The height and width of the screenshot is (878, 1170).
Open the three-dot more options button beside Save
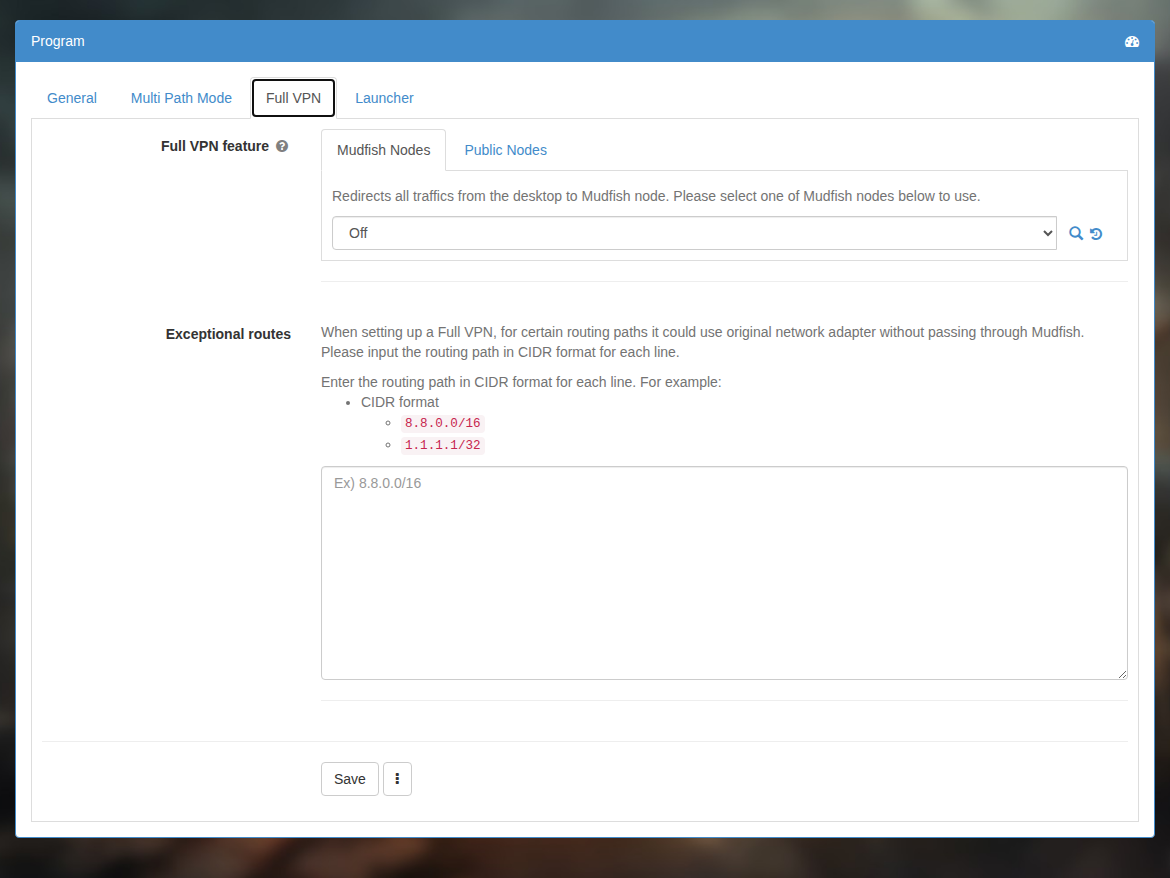397,779
